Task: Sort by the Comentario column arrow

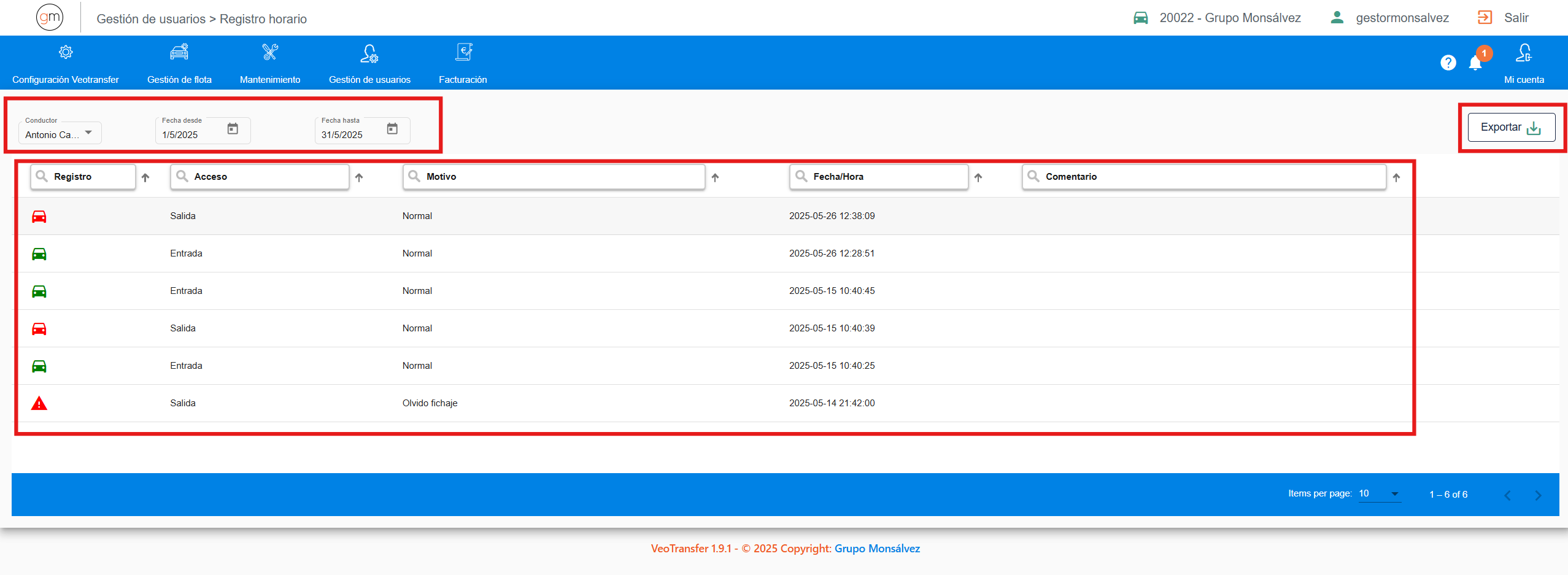Action: coord(1396,177)
